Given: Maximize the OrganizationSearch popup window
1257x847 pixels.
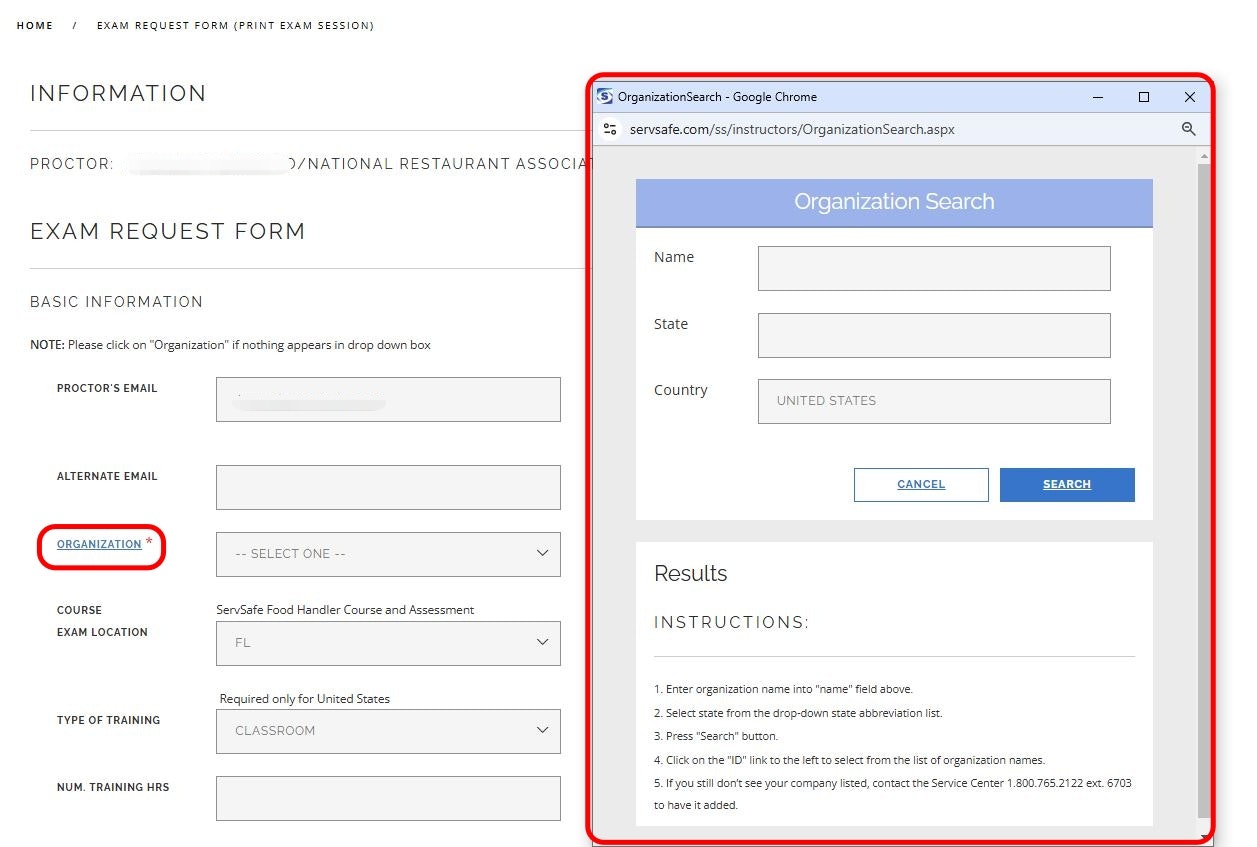Looking at the screenshot, I should click(x=1144, y=97).
